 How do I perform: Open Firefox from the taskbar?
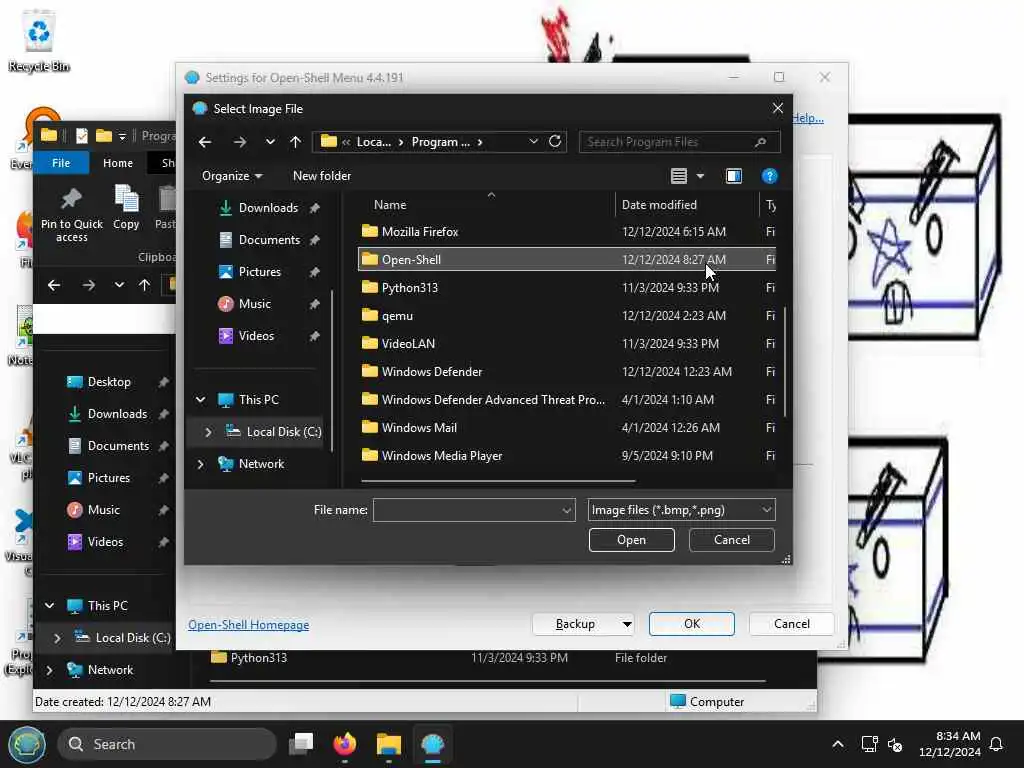345,744
